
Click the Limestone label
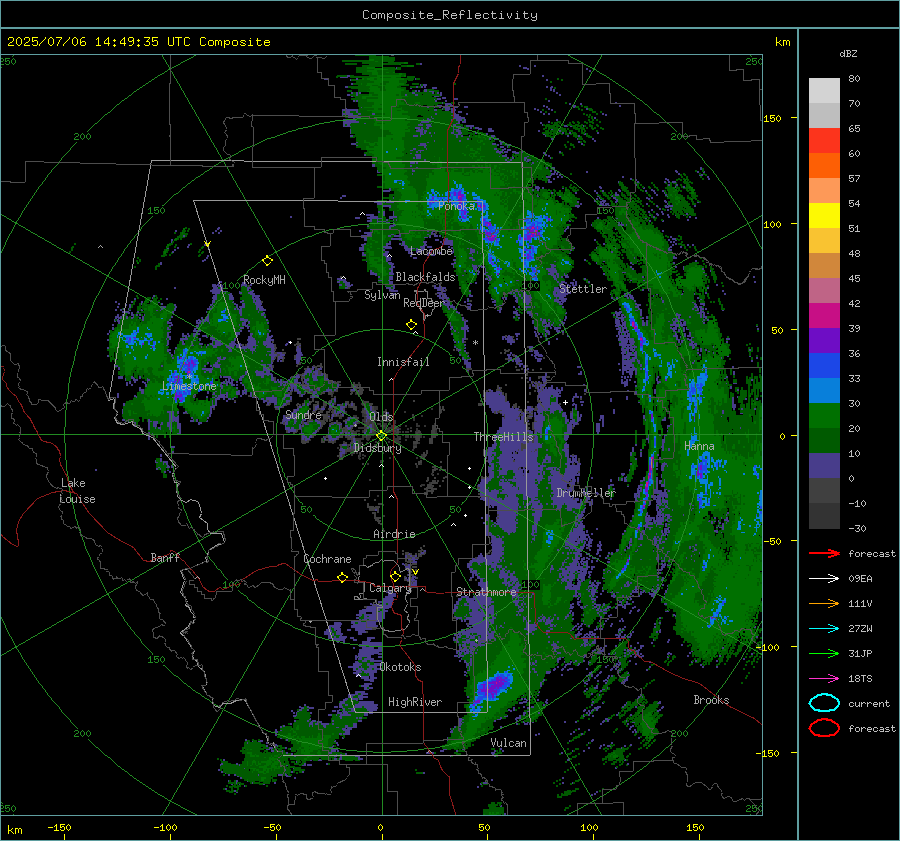click(x=189, y=386)
